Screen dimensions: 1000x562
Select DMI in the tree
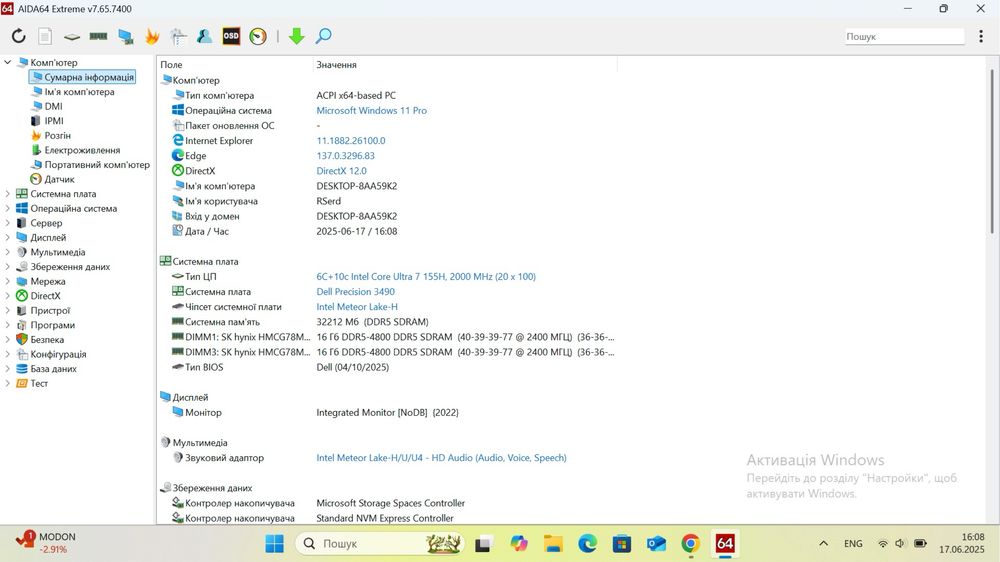coord(54,107)
